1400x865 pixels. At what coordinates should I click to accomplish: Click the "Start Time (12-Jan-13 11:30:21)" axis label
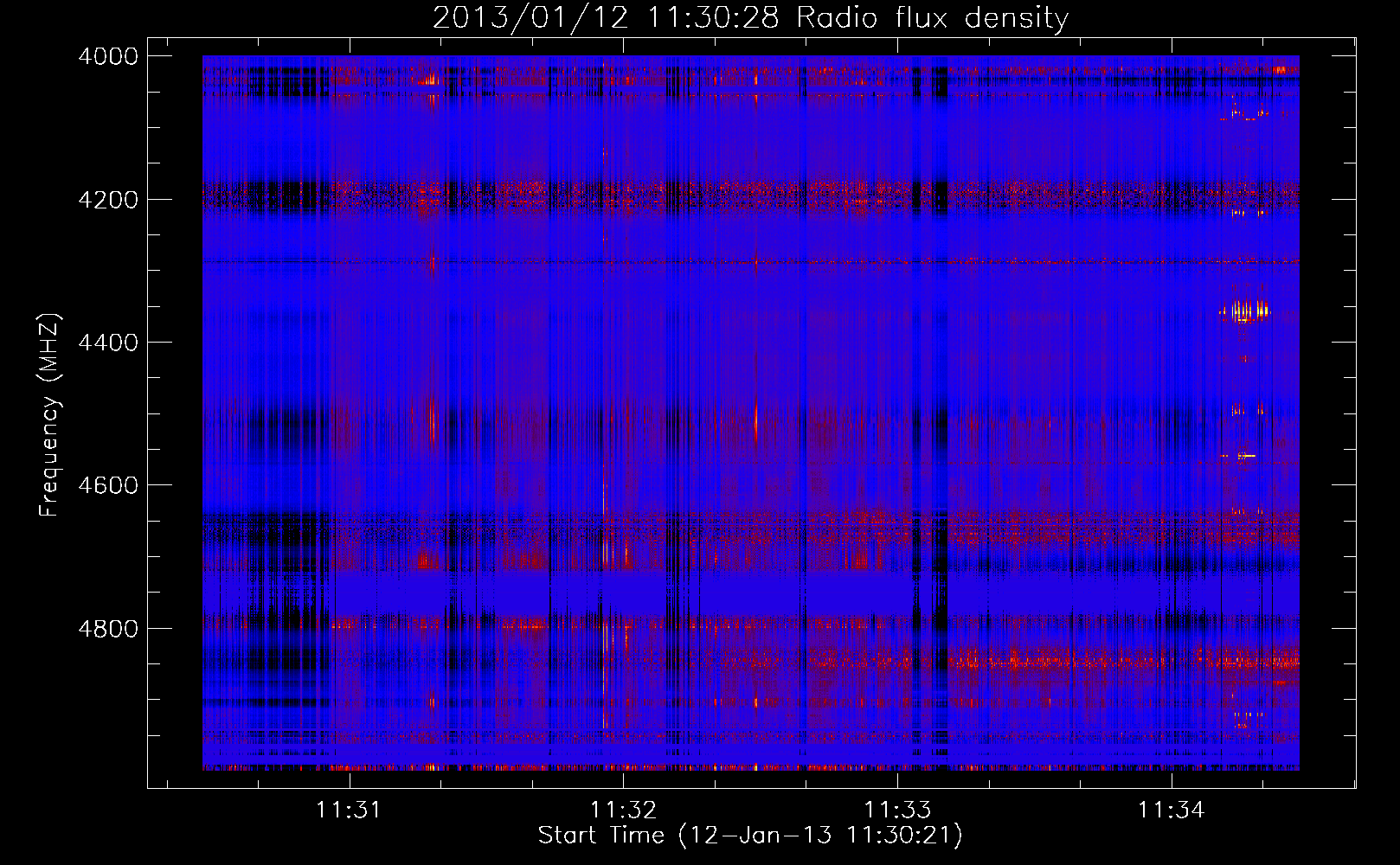tap(750, 835)
